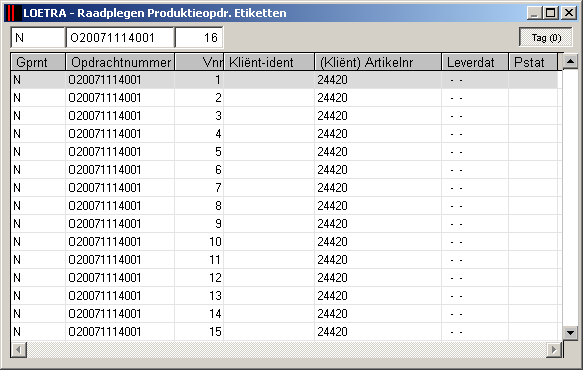Click the Kliënt-ident column header
The height and width of the screenshot is (370, 583).
pos(269,62)
